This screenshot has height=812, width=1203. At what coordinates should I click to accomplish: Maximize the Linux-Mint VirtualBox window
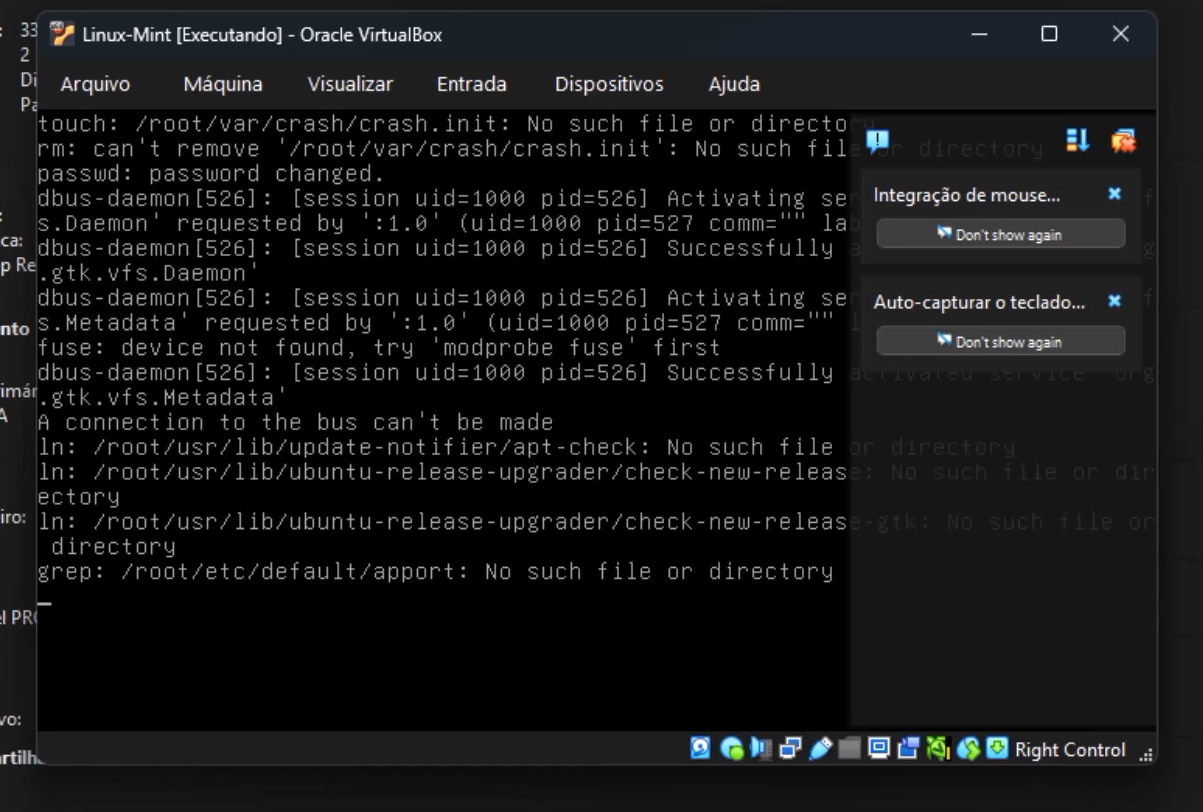[x=1049, y=34]
